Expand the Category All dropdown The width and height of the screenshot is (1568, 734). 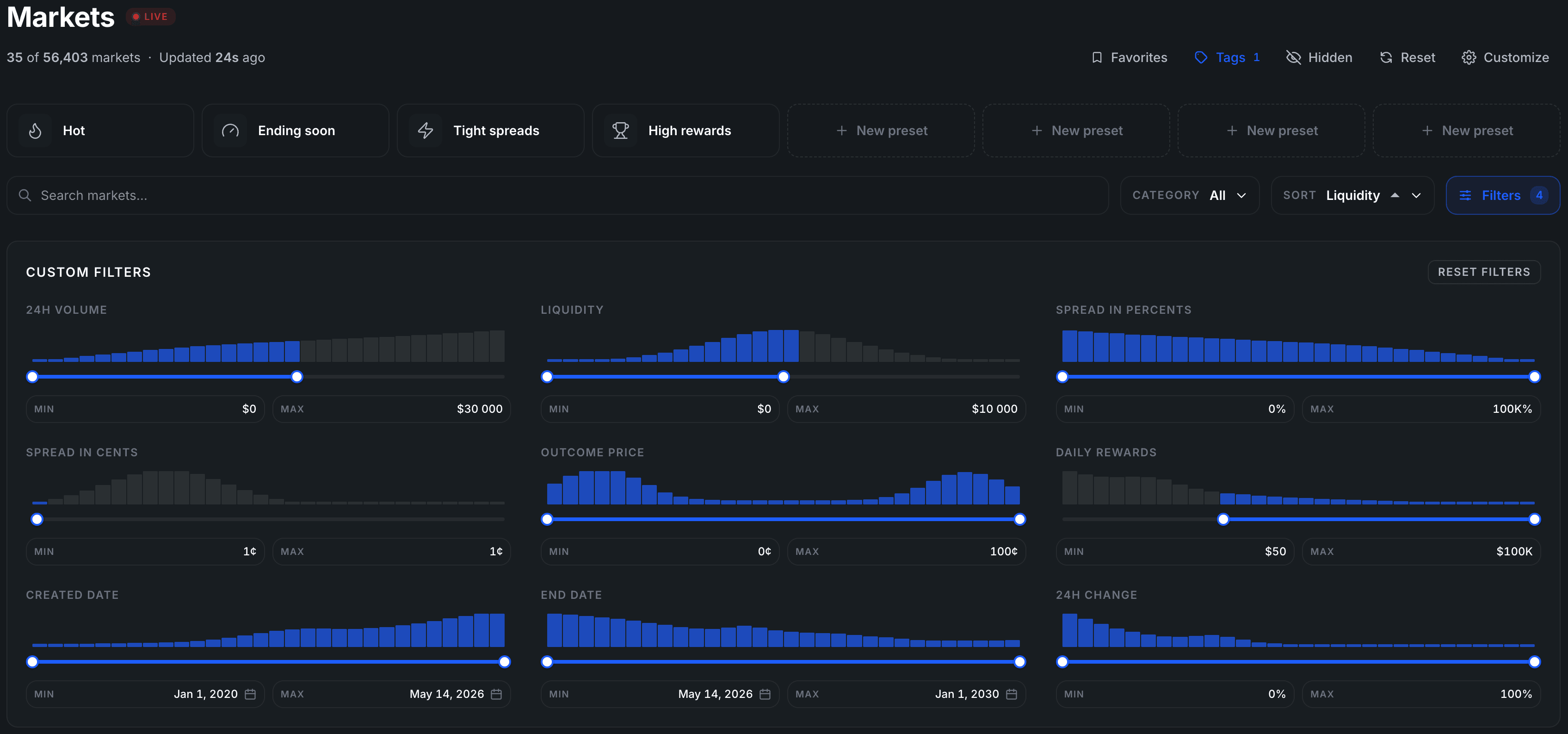point(1189,195)
